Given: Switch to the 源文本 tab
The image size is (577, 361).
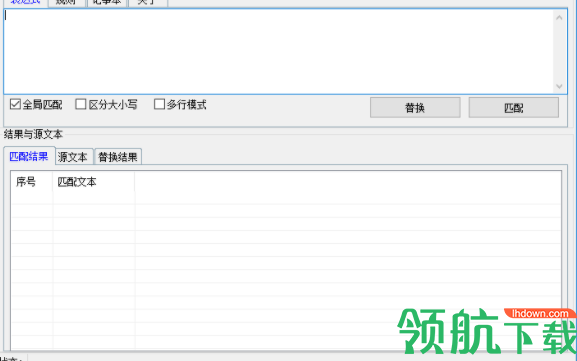Looking at the screenshot, I should [74, 157].
